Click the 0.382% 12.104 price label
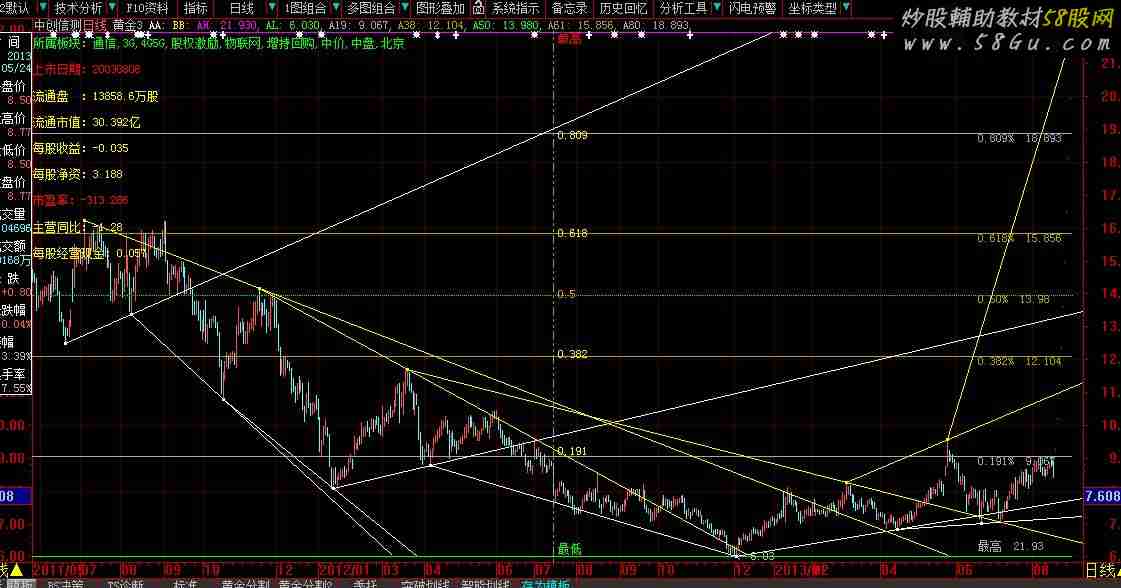 click(1019, 361)
